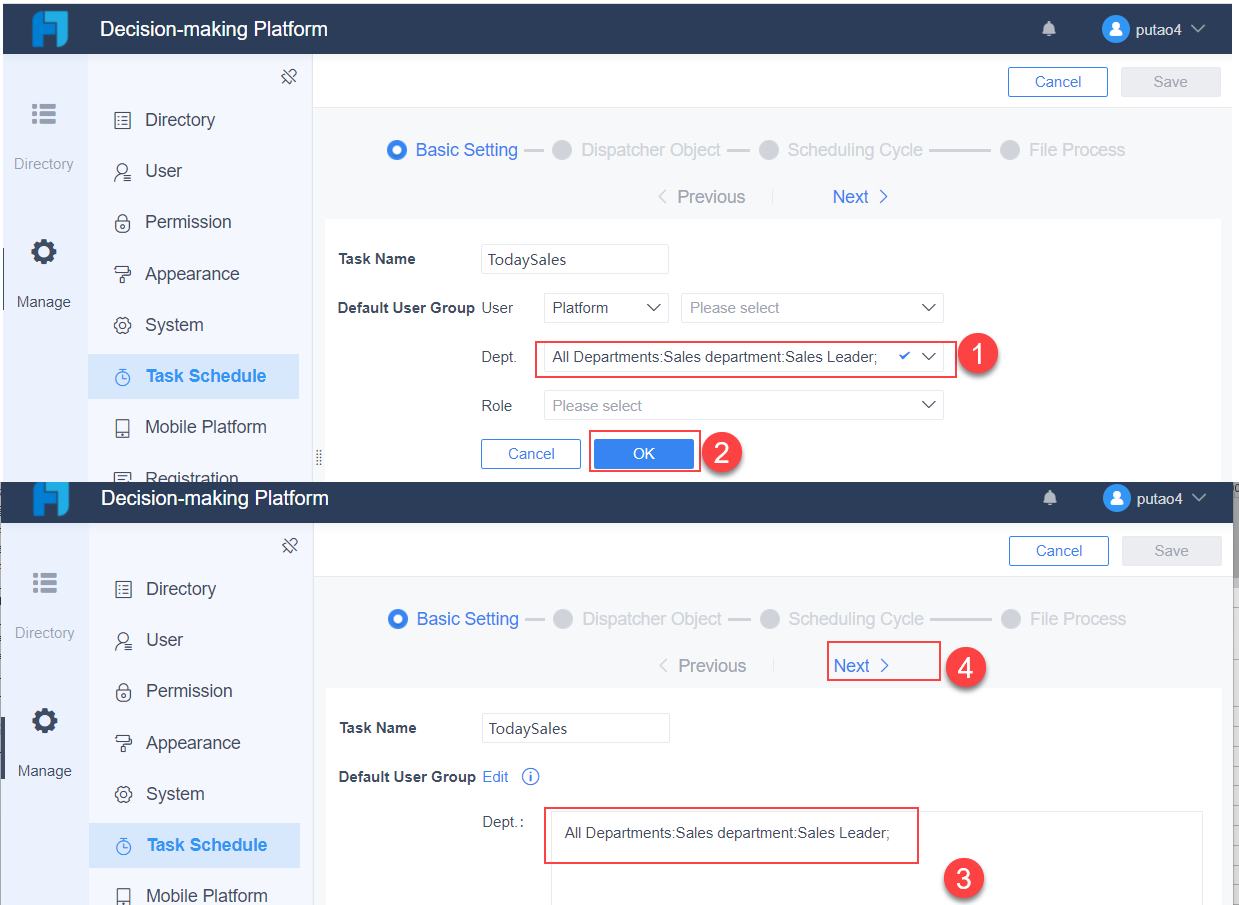Click the User icon in the left menu
The height and width of the screenshot is (905, 1239).
124,170
